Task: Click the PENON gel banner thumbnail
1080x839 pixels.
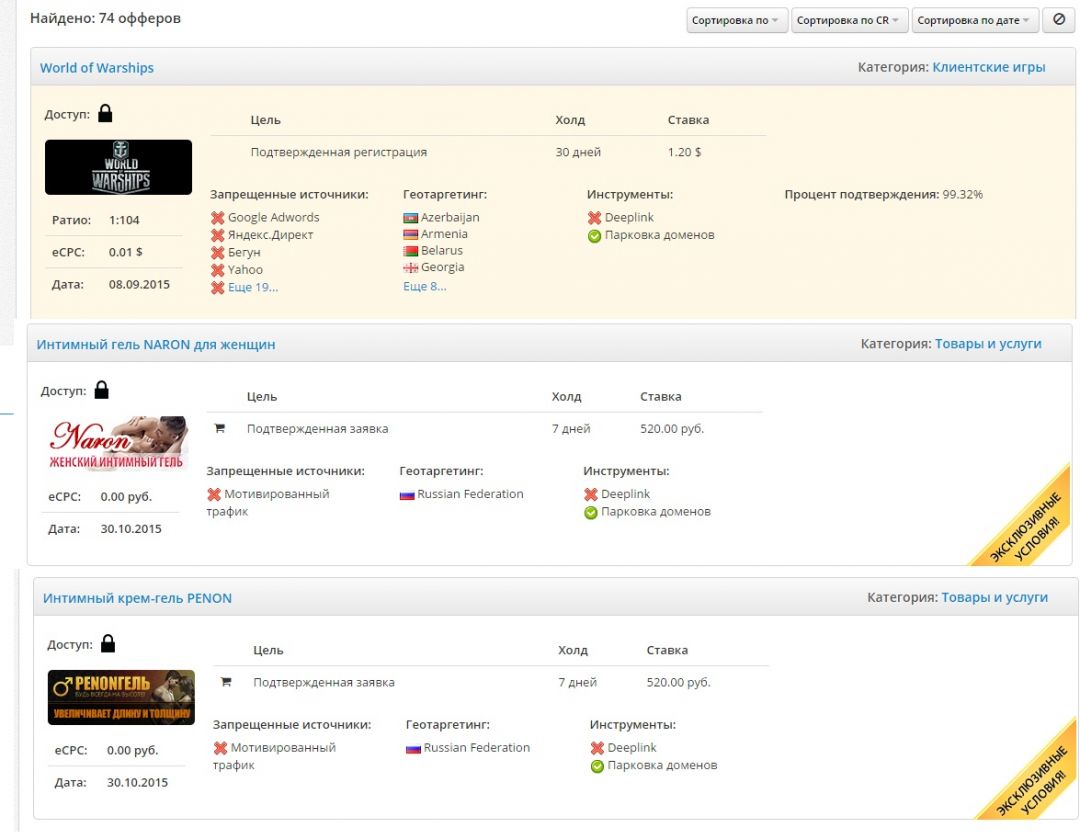Action: 121,697
